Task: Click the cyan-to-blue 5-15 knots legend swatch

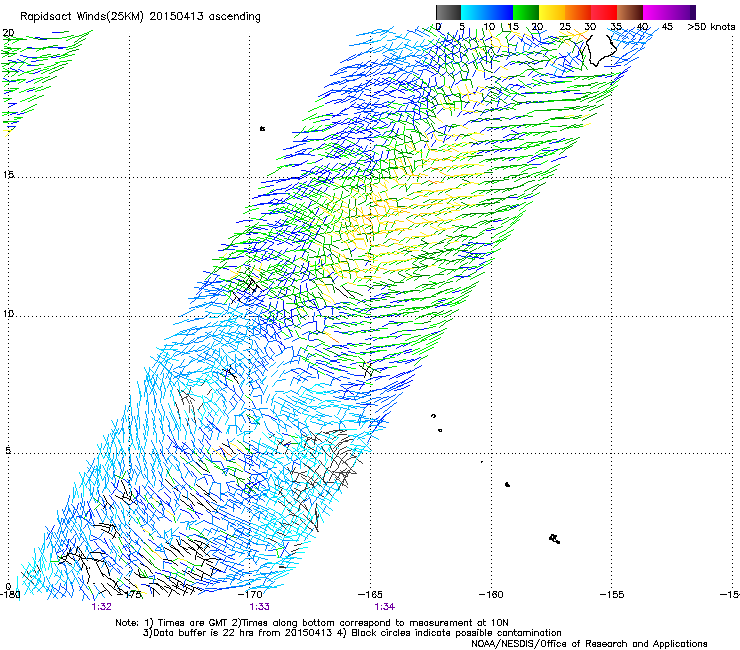Action: click(487, 12)
